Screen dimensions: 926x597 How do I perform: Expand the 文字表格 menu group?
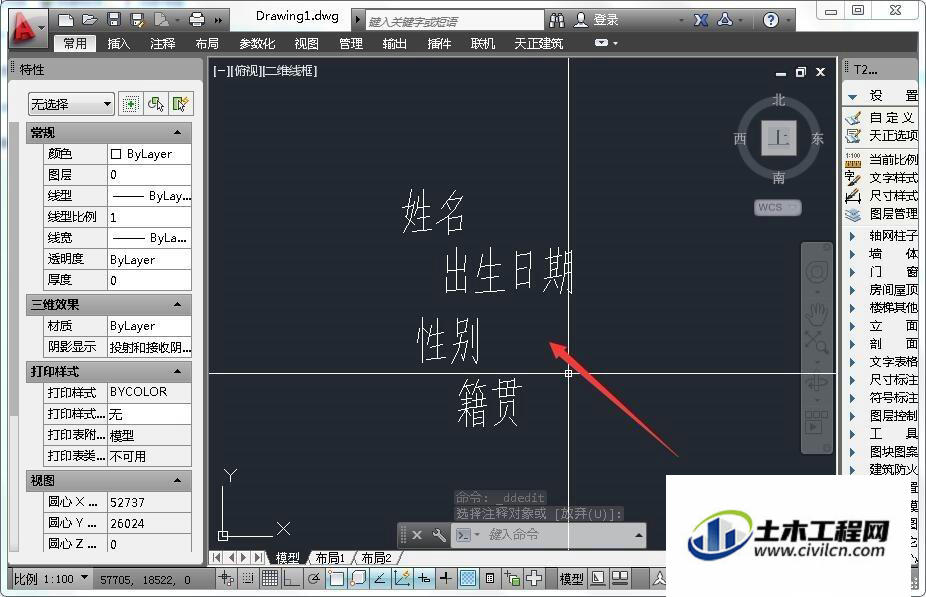tap(881, 361)
